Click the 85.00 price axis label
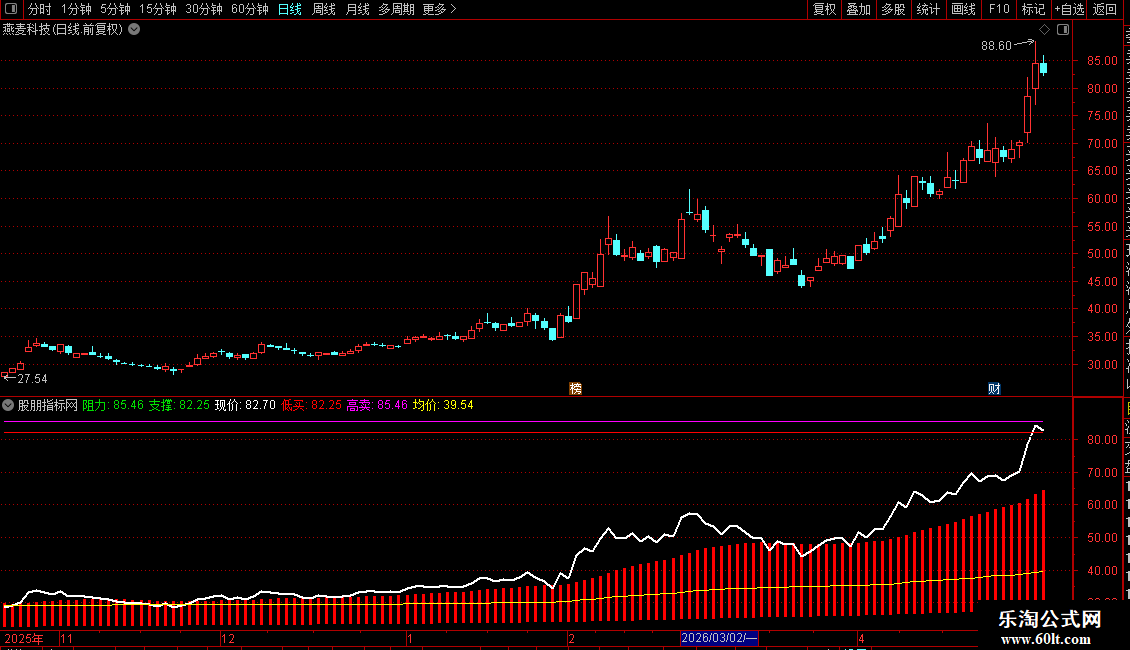Image resolution: width=1130 pixels, height=650 pixels. 1103,61
